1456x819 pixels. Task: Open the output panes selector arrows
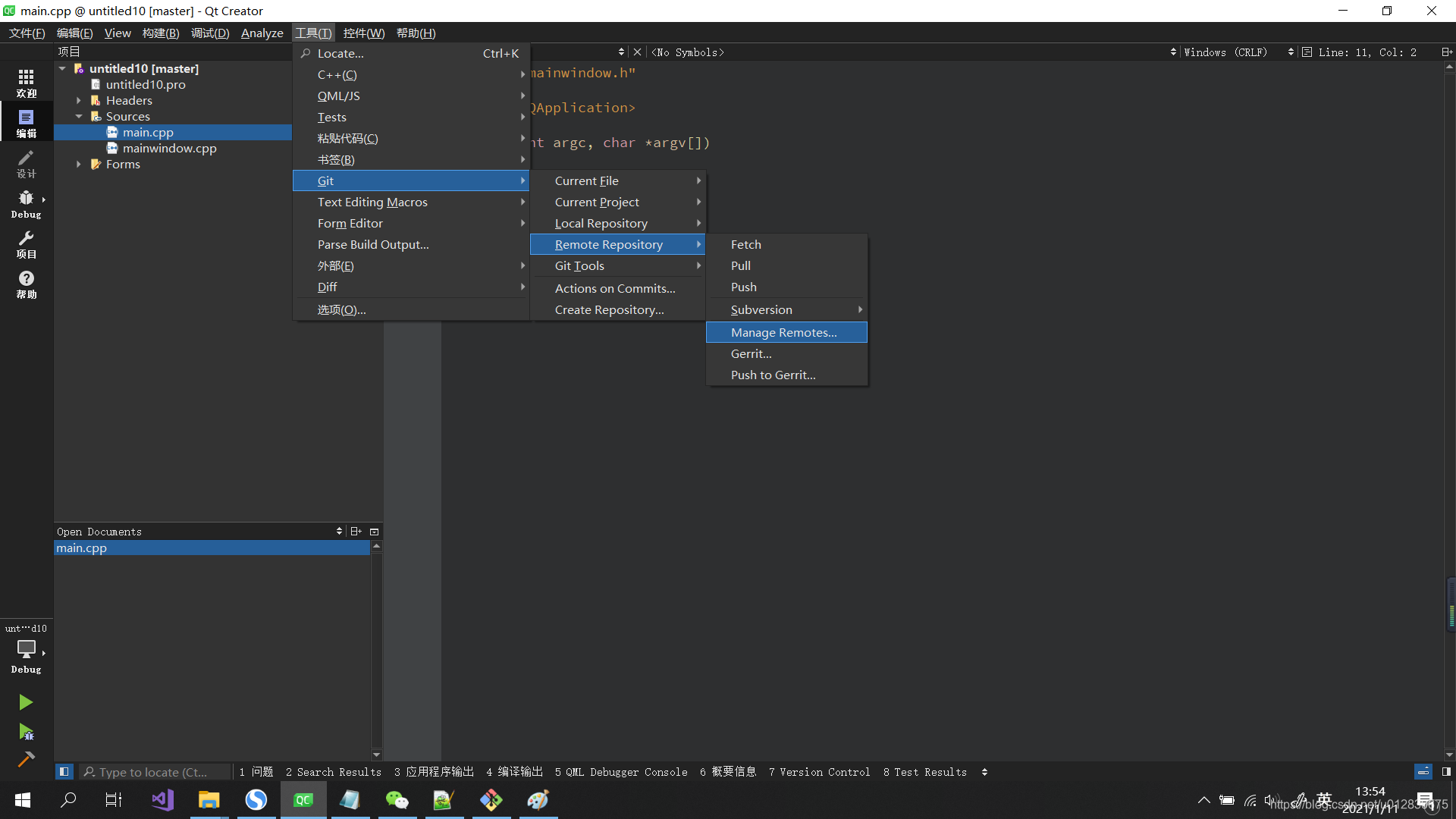click(984, 772)
